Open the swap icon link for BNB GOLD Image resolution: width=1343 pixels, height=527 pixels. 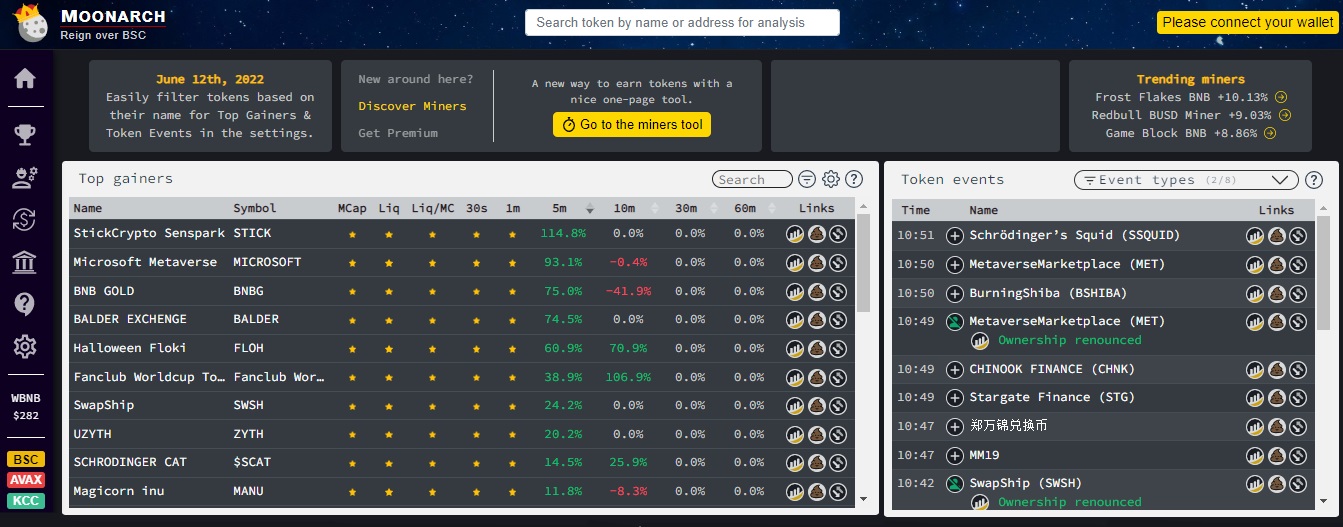point(838,292)
